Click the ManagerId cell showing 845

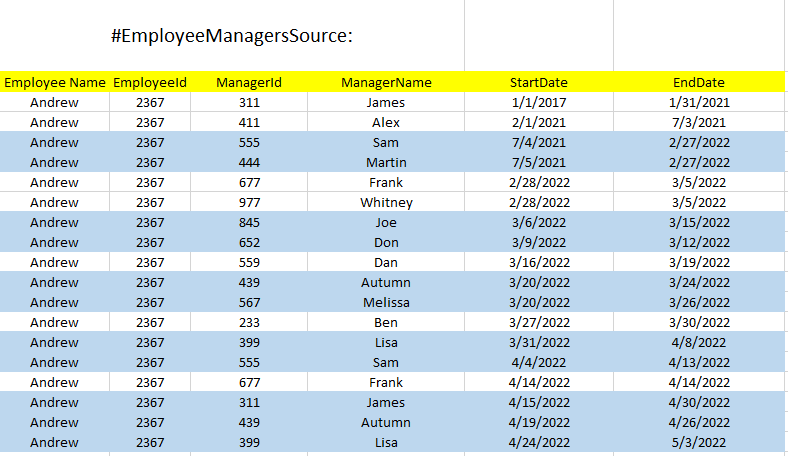pos(249,222)
